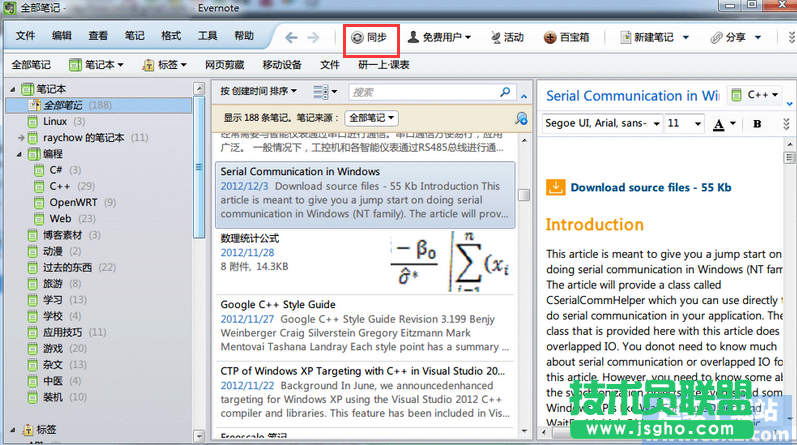The image size is (797, 445).
Task: Click the 新建笔记 new note button
Action: point(645,38)
